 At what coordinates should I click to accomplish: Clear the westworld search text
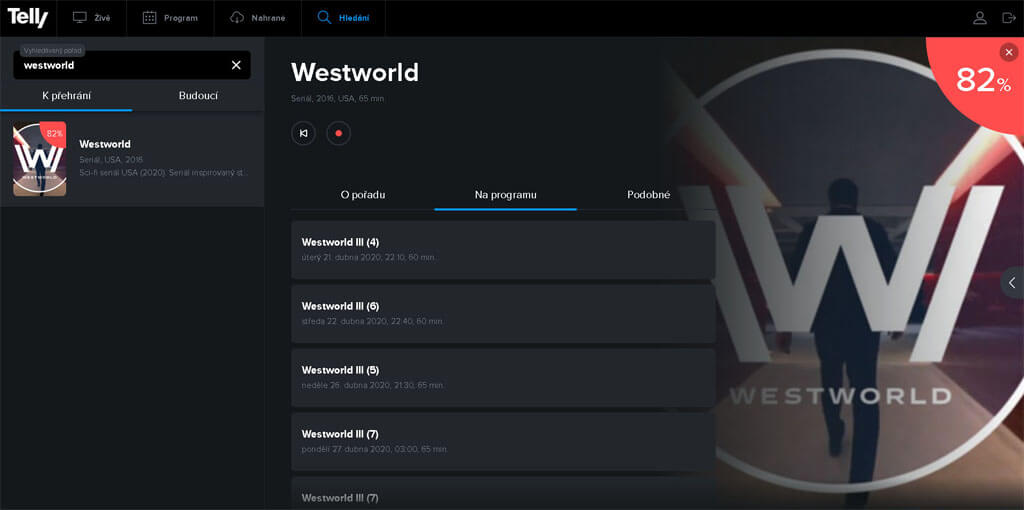[236, 65]
